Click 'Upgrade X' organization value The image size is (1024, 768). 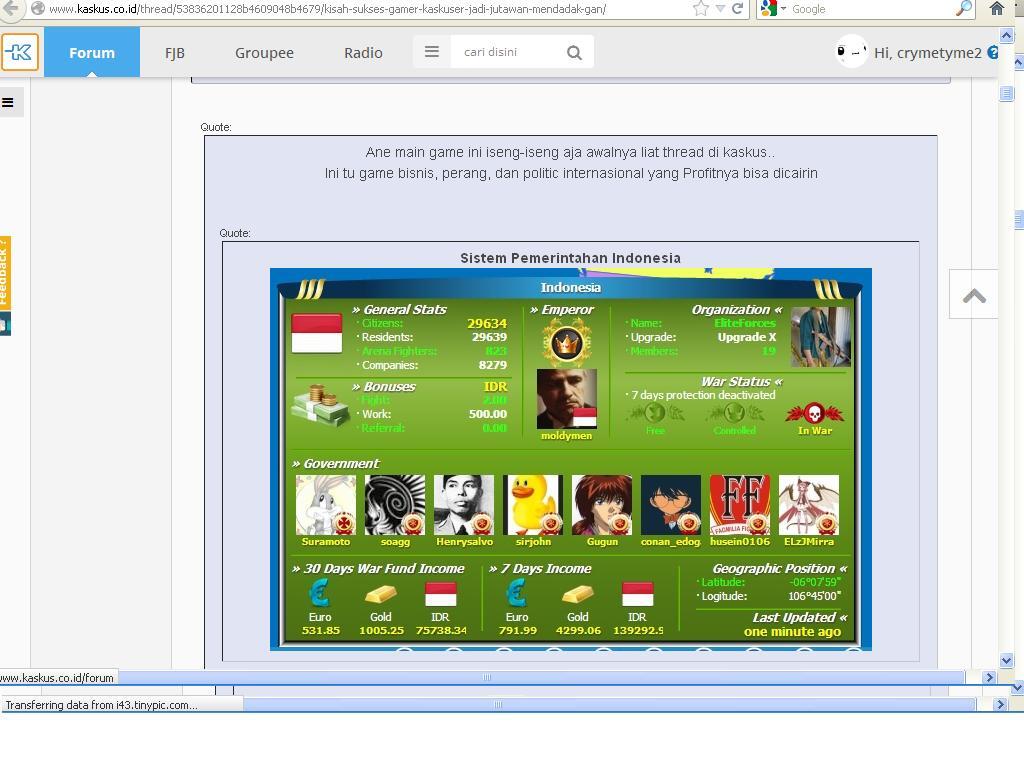point(746,337)
